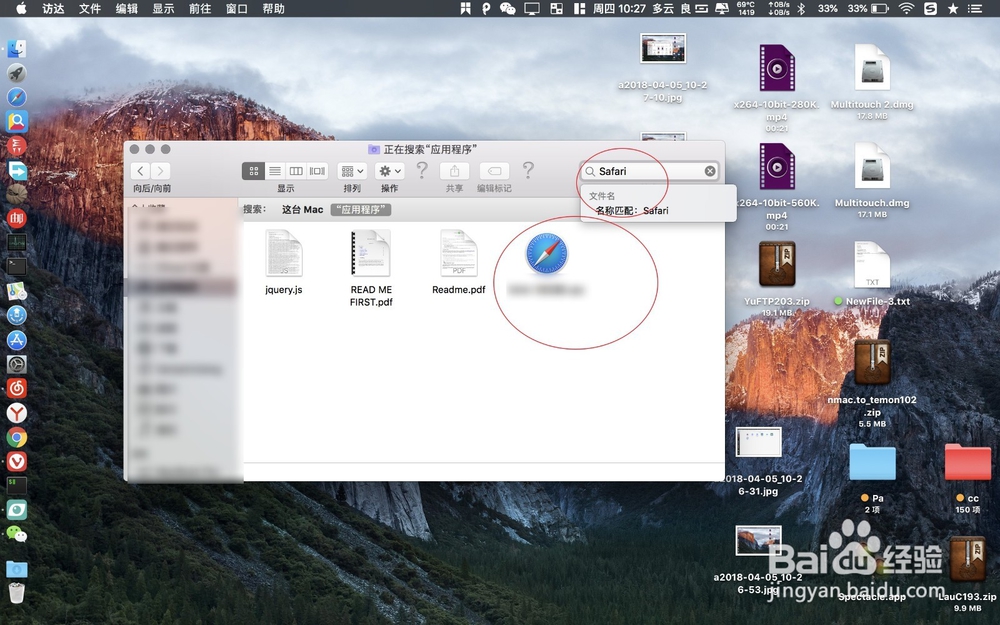Toggle search scope to 这台 Mac
This screenshot has width=1000, height=625.
pyautogui.click(x=301, y=209)
